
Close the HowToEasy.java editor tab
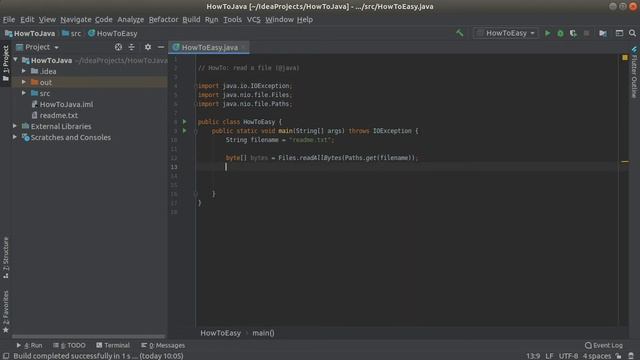click(x=244, y=47)
